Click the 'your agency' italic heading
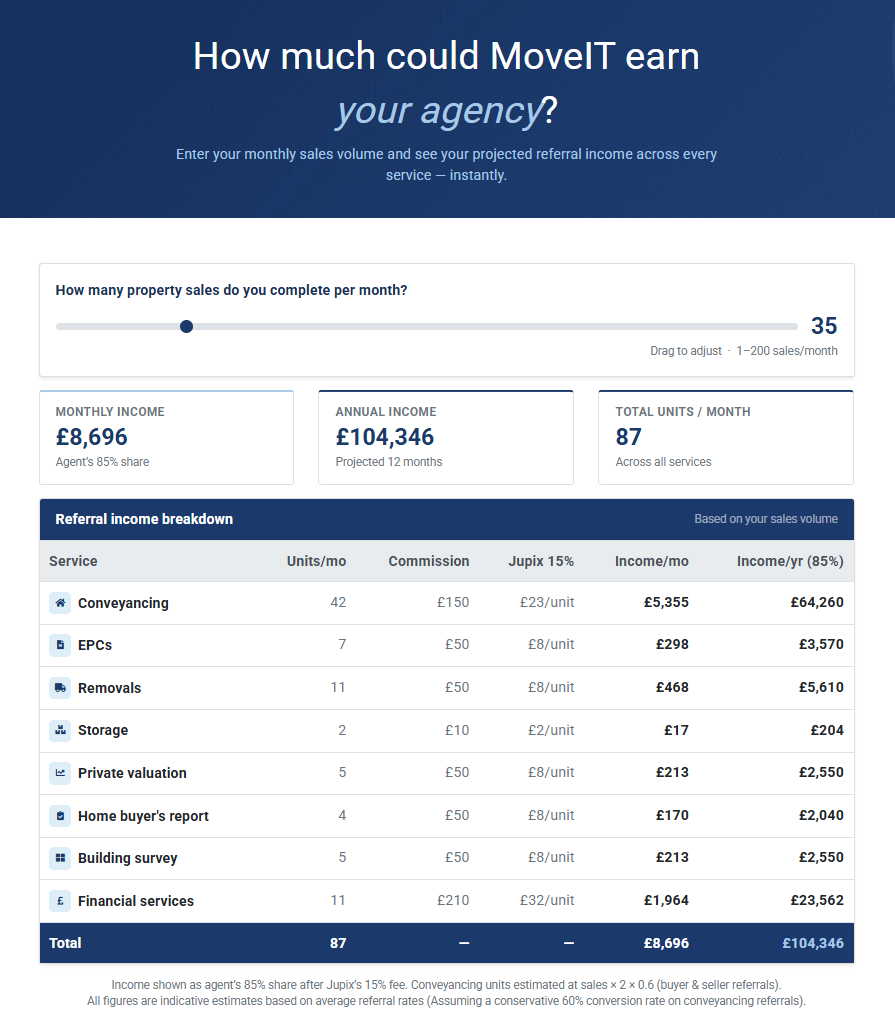This screenshot has height=1010, width=895. [440, 111]
